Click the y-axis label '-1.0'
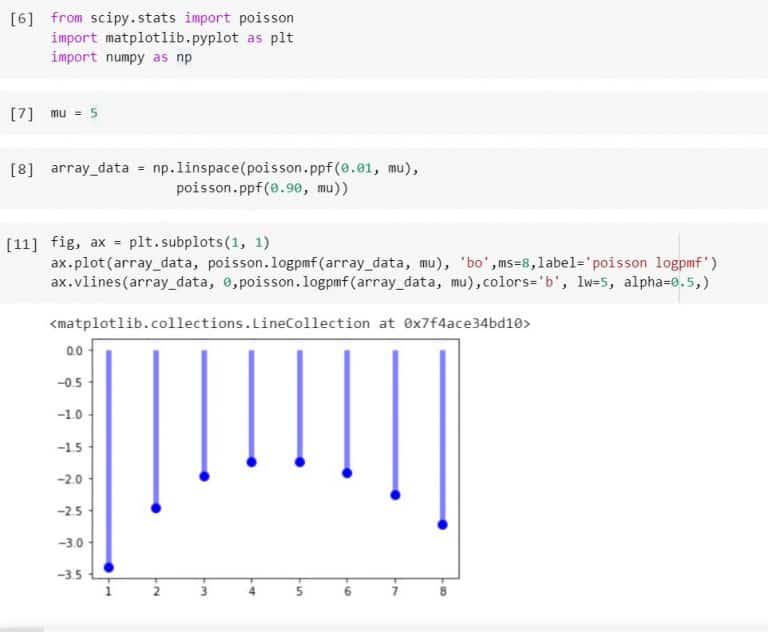This screenshot has height=632, width=768. pyautogui.click(x=70, y=414)
